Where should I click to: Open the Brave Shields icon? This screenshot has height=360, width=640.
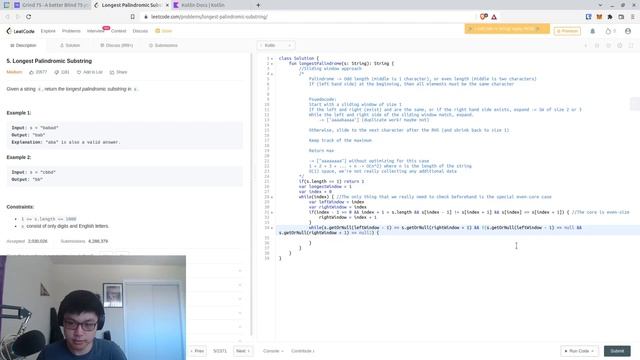click(x=484, y=17)
